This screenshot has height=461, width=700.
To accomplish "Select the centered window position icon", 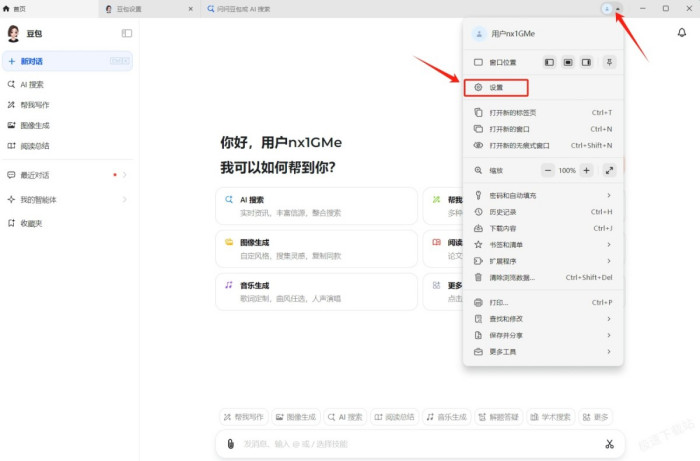I will point(568,62).
